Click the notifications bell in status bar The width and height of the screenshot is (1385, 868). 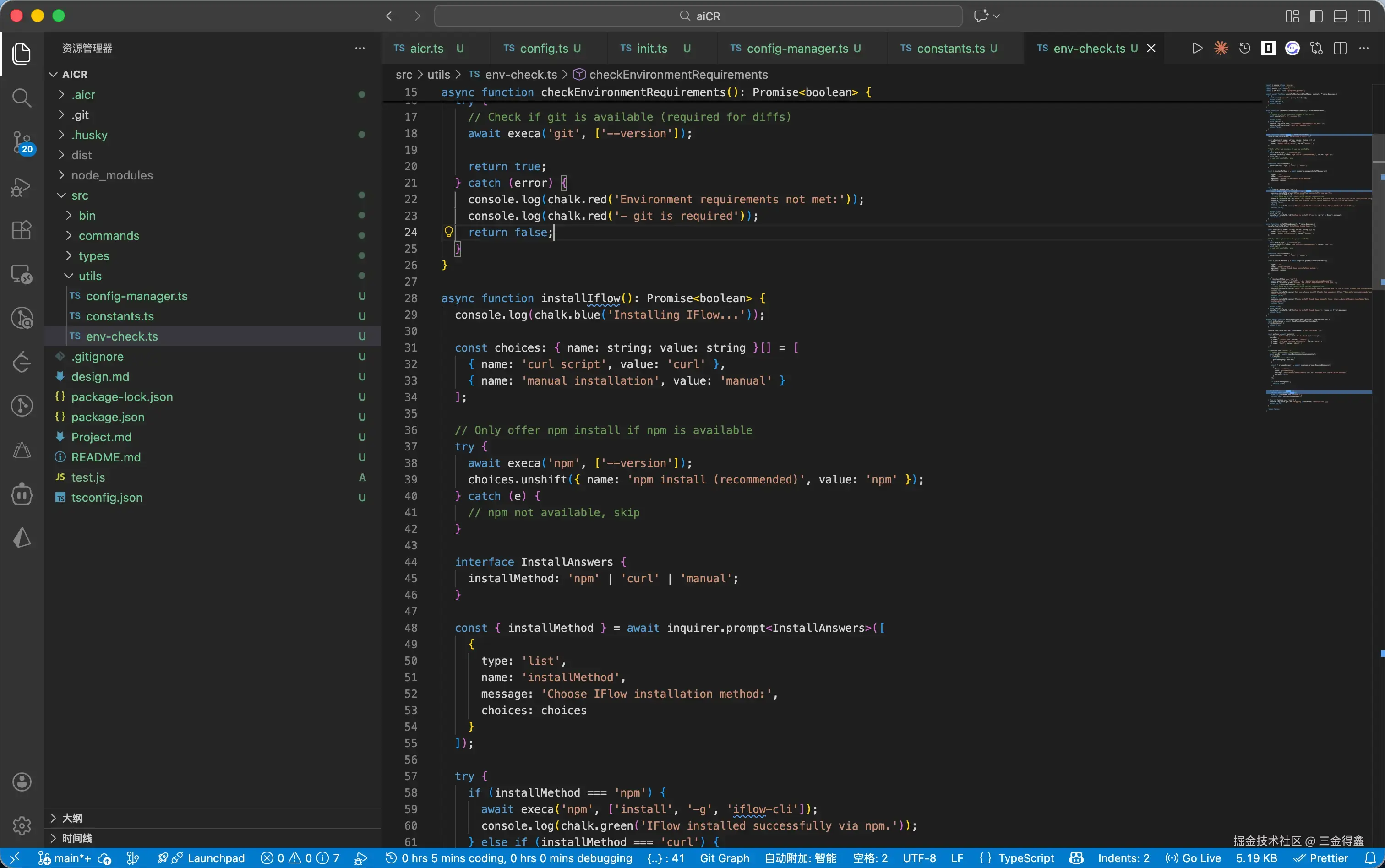click(1370, 857)
